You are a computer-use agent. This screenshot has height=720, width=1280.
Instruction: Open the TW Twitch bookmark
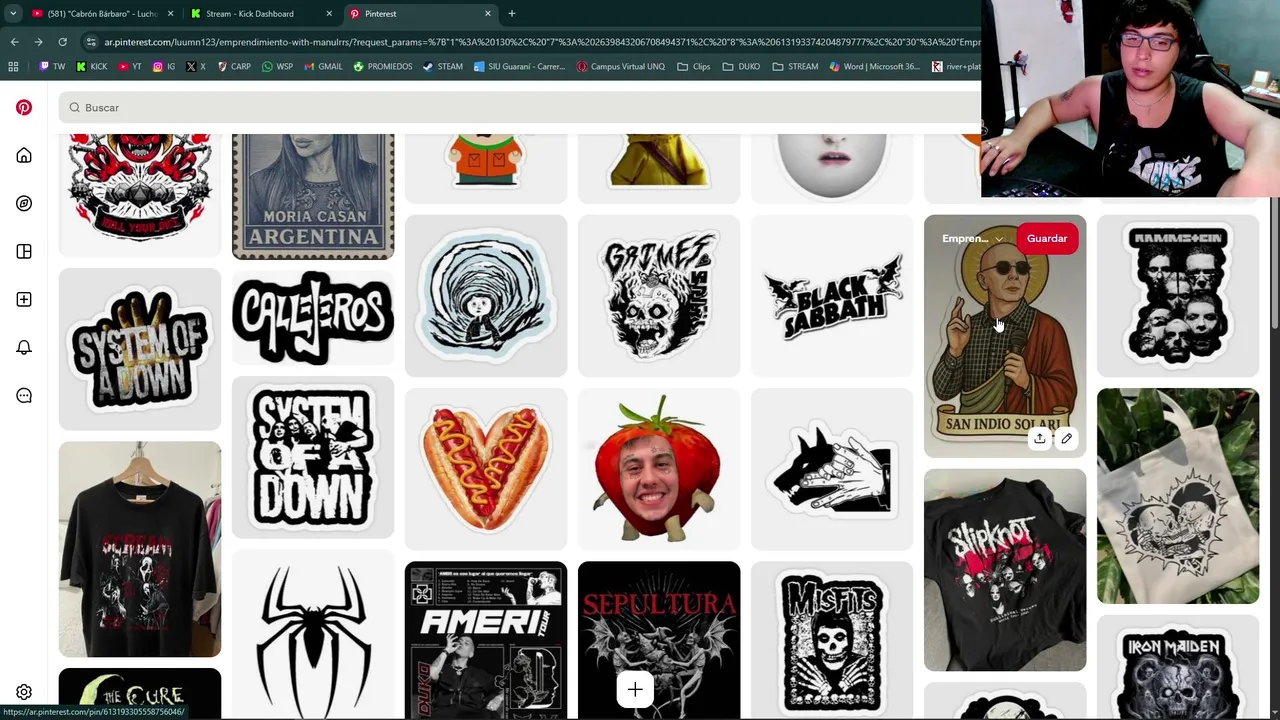[x=52, y=67]
